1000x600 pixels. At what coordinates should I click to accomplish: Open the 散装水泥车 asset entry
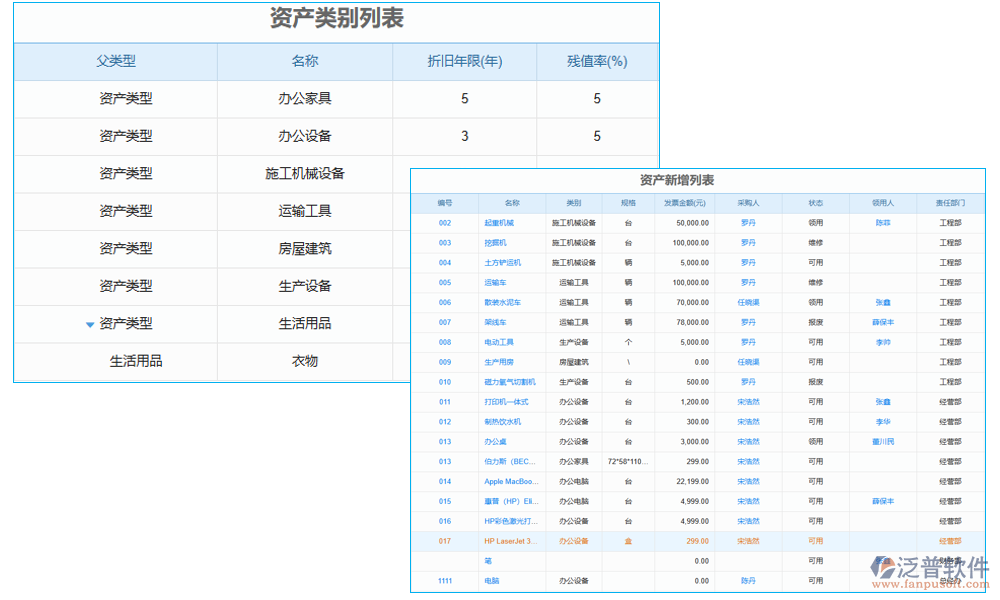point(502,302)
